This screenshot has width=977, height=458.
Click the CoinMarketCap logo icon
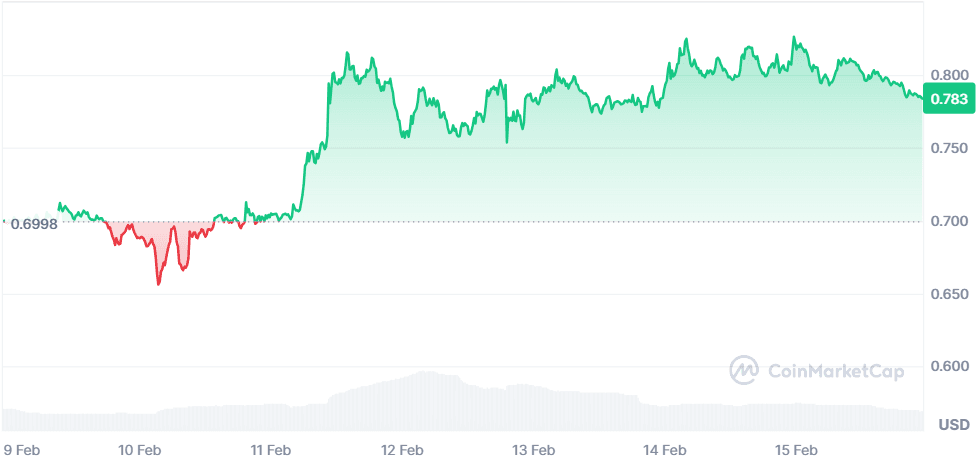(744, 370)
